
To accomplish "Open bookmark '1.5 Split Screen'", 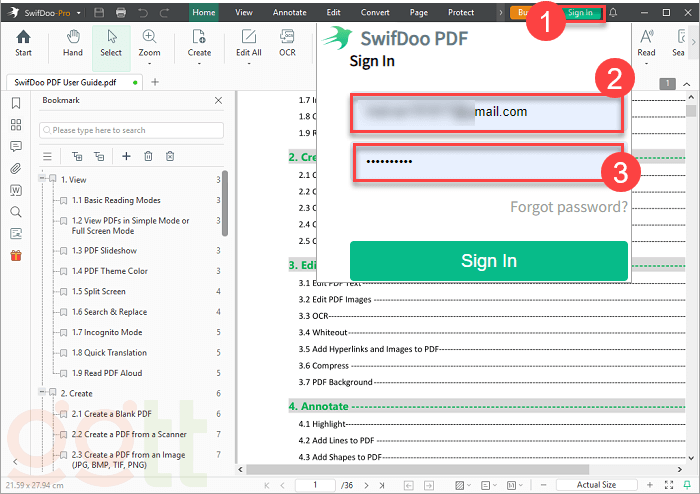I will point(98,291).
